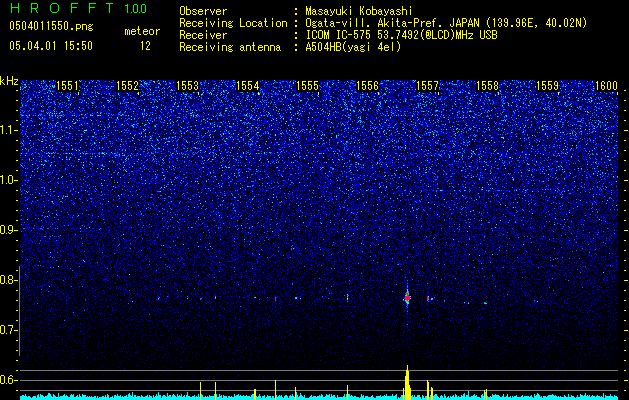Click the tallest yellow peak in the bottom graph
Image resolution: width=629 pixels, height=400 pixels.
(x=407, y=382)
